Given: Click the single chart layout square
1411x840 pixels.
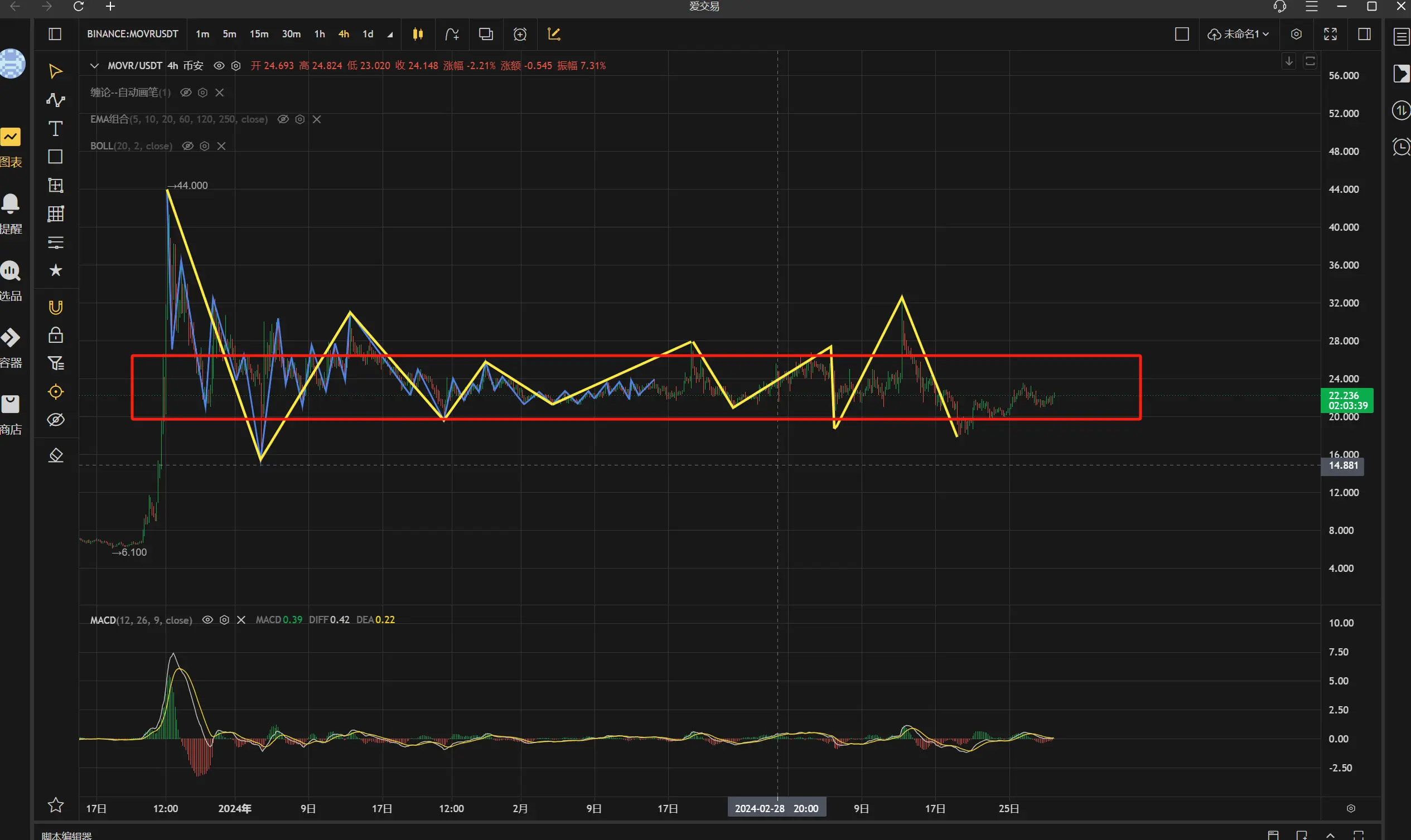Looking at the screenshot, I should (x=1182, y=34).
